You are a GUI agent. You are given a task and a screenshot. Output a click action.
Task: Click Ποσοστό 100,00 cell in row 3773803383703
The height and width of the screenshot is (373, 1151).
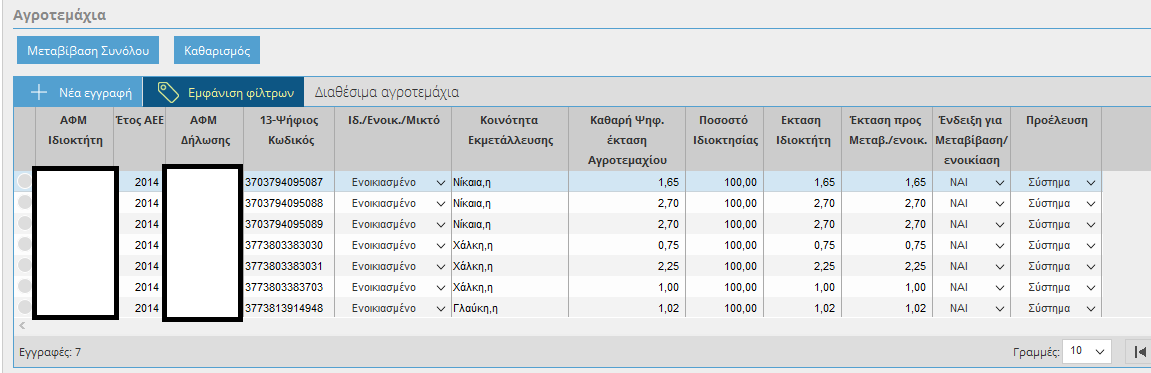tap(725, 287)
